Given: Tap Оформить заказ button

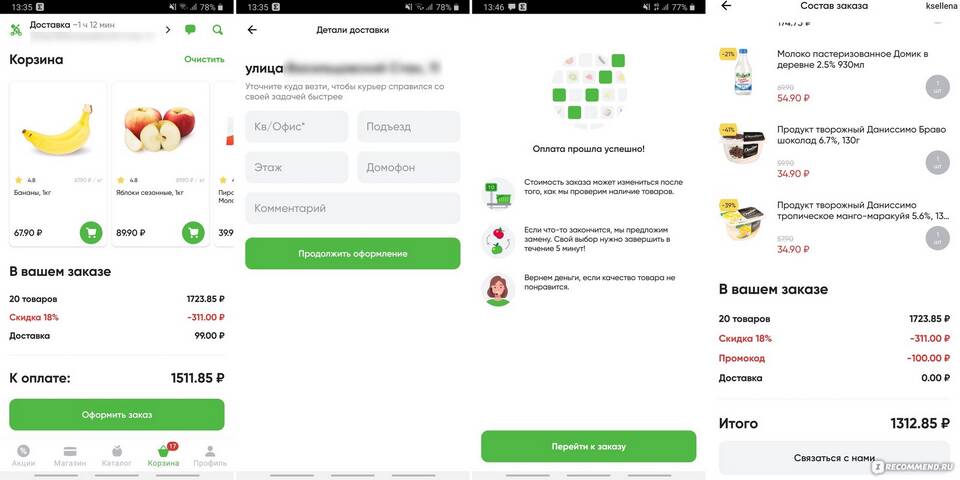Looking at the screenshot, I should click(x=117, y=414).
